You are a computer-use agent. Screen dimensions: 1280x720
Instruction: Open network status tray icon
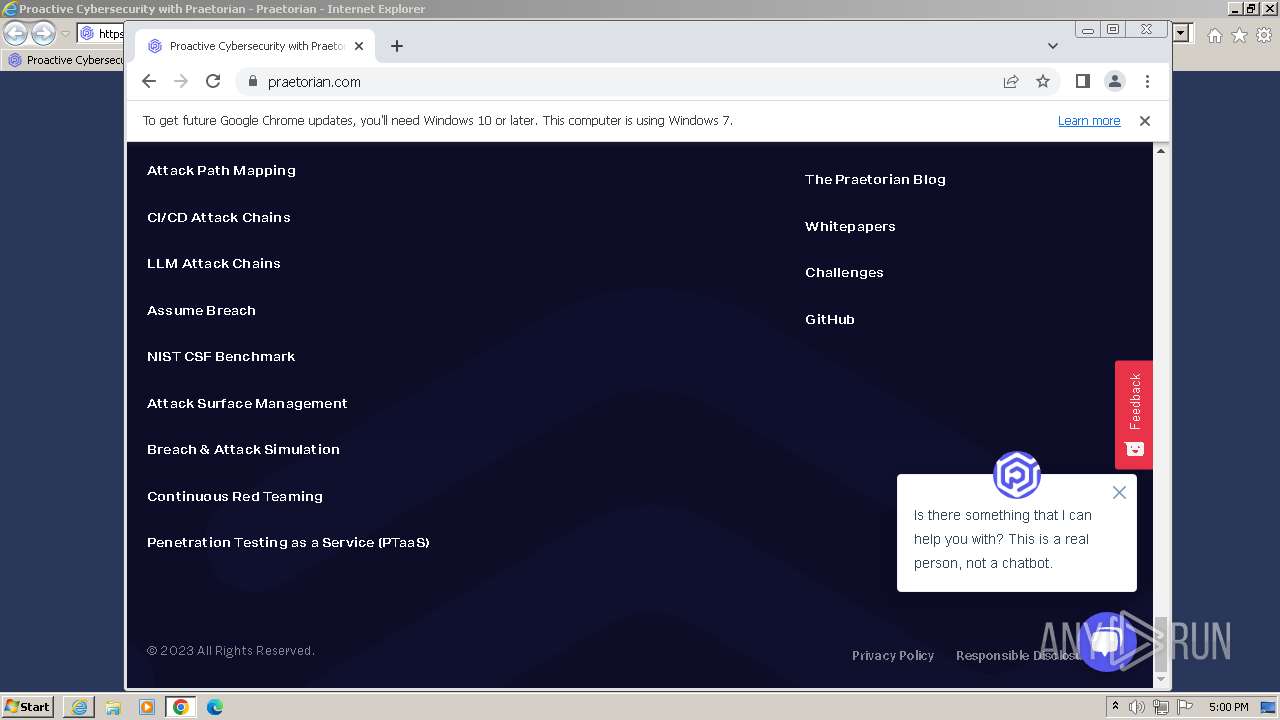[1161, 707]
